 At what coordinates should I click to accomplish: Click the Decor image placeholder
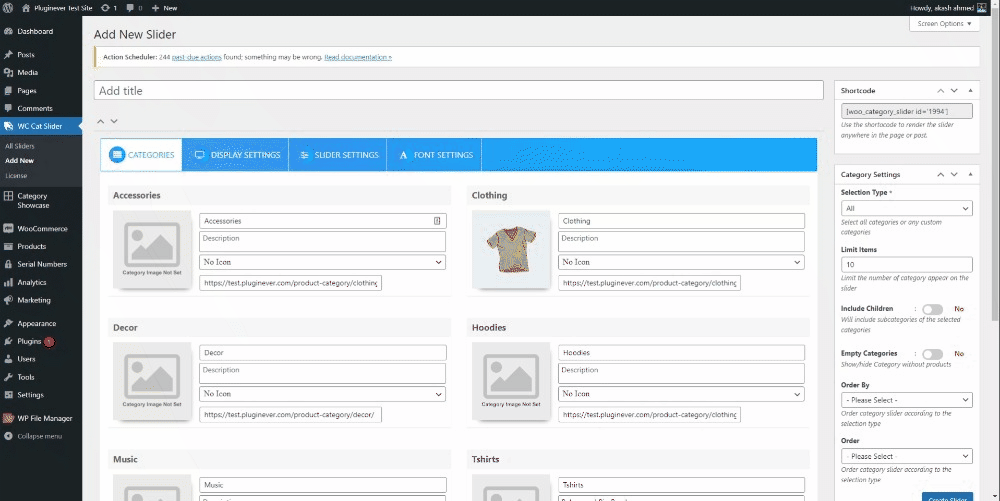[152, 381]
